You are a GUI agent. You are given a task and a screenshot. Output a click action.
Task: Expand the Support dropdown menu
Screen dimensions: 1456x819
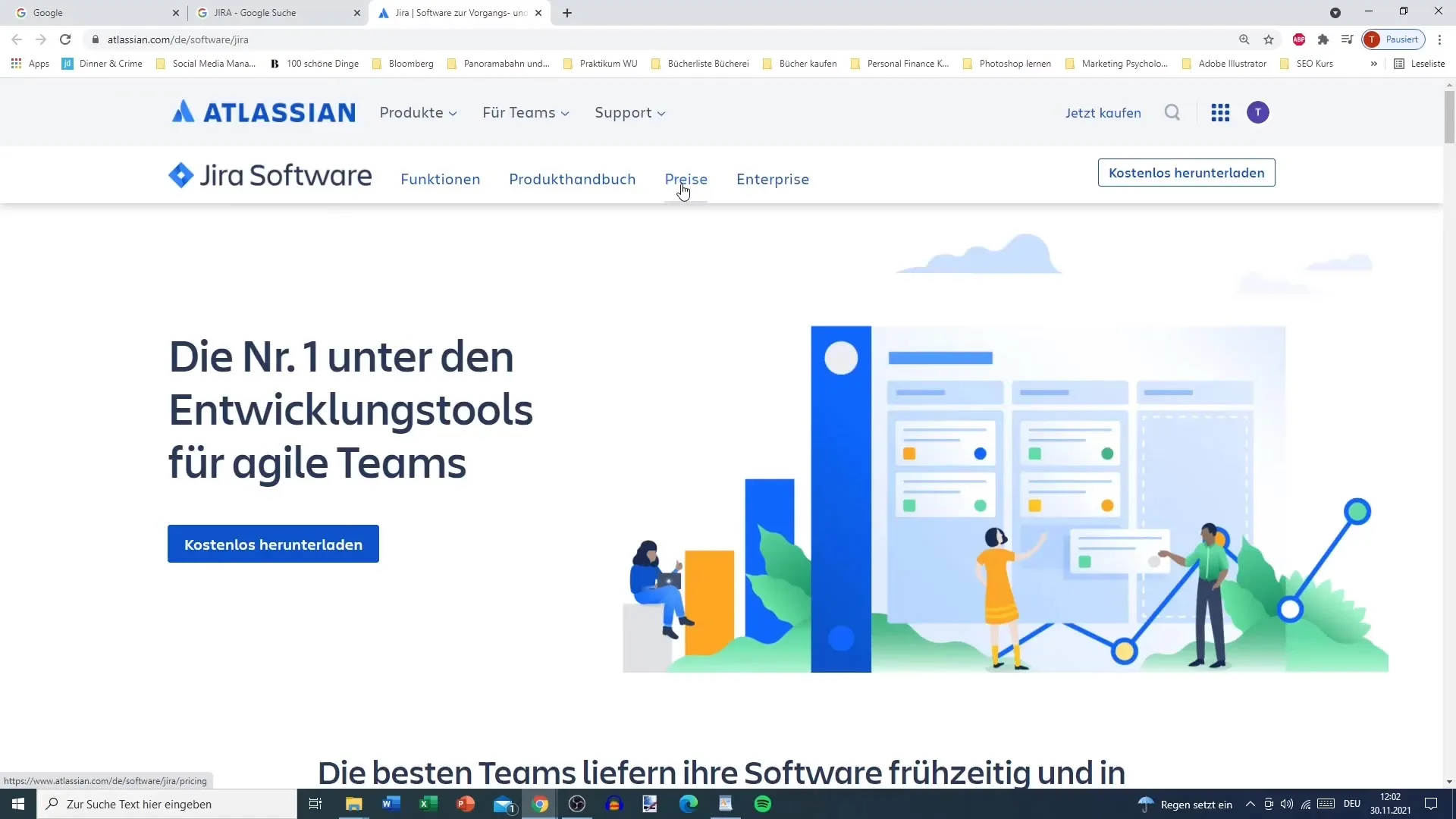tap(630, 113)
